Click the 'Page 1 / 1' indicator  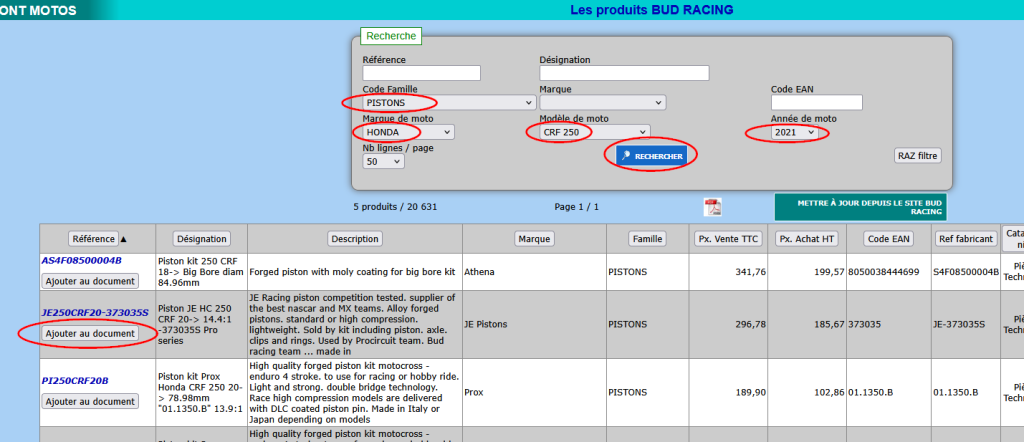pos(577,206)
